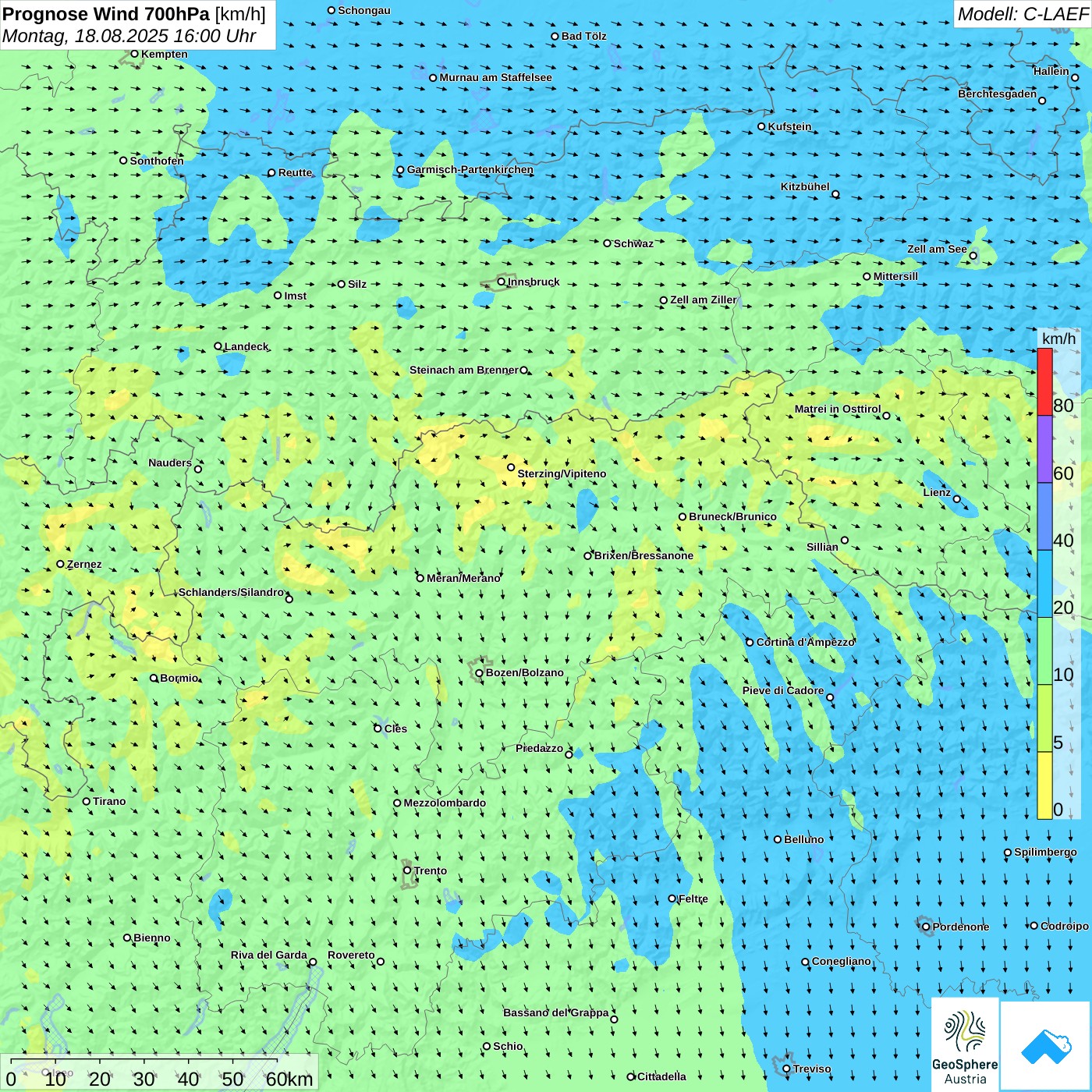This screenshot has width=1092, height=1092.
Task: Click the GeoSphere Austria logo
Action: (965, 1044)
